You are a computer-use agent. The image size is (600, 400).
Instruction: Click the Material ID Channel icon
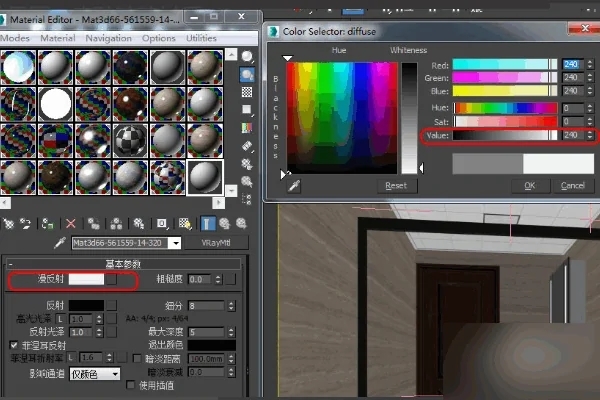pos(162,224)
